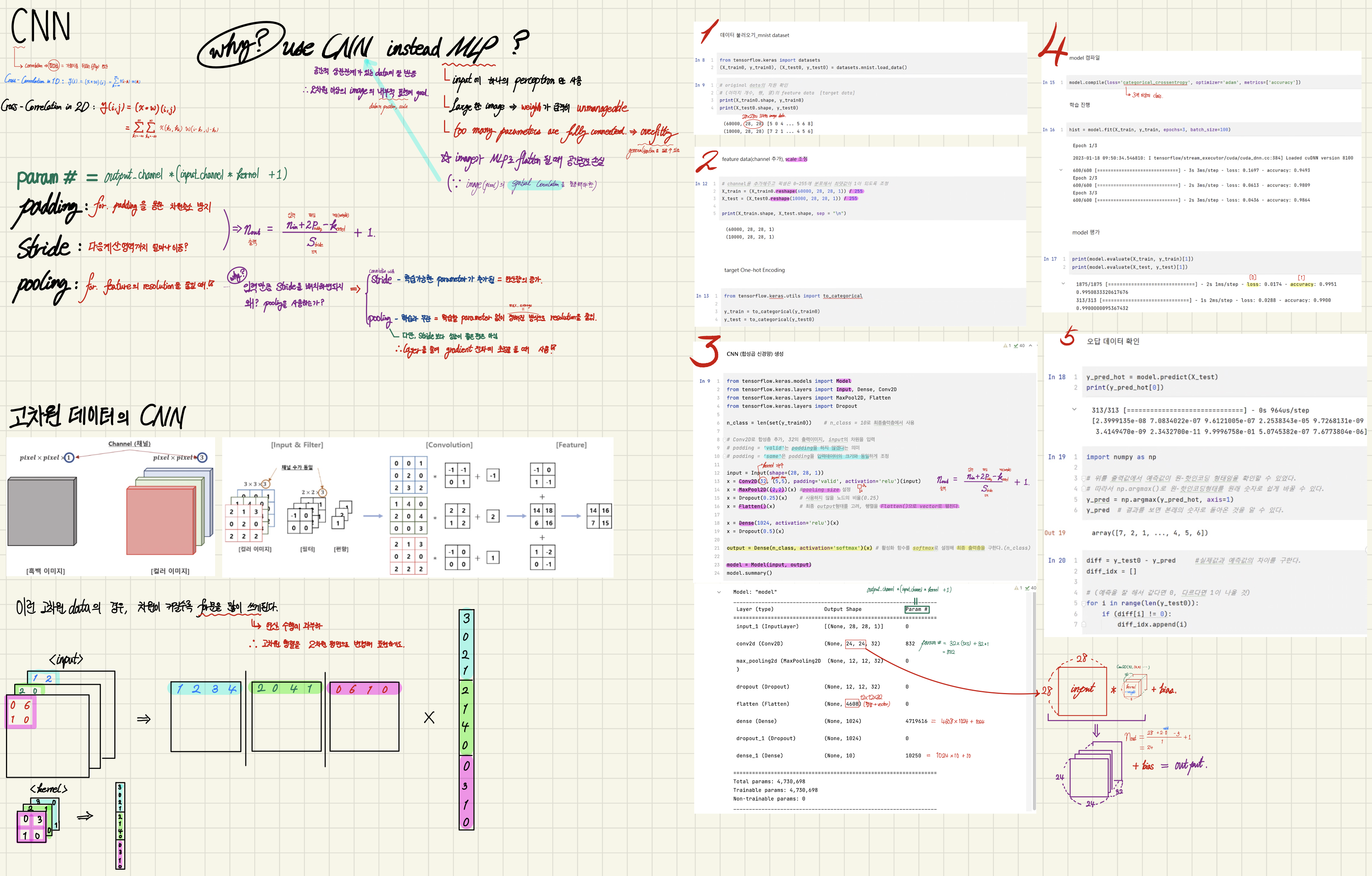The height and width of the screenshot is (876, 1372).
Task: Click the up arrow beside 40 in CNN header
Action: click(1030, 346)
